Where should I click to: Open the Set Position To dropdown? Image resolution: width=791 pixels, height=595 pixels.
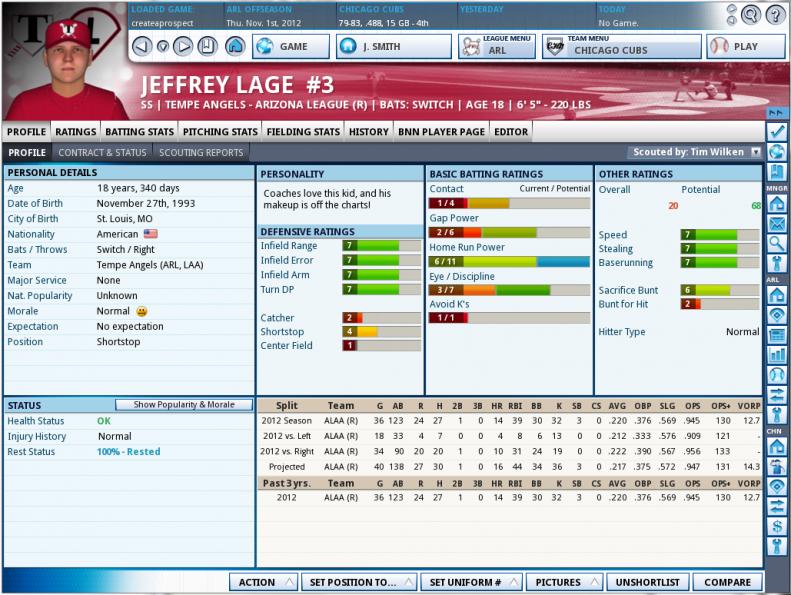click(357, 582)
